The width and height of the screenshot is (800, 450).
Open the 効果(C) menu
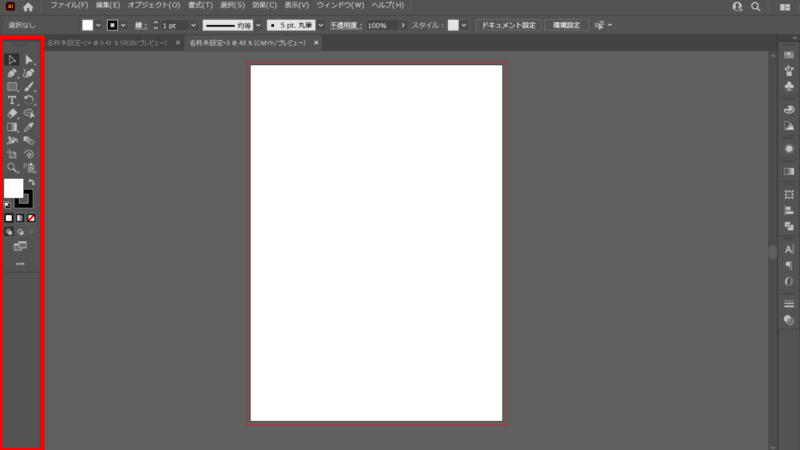click(264, 5)
